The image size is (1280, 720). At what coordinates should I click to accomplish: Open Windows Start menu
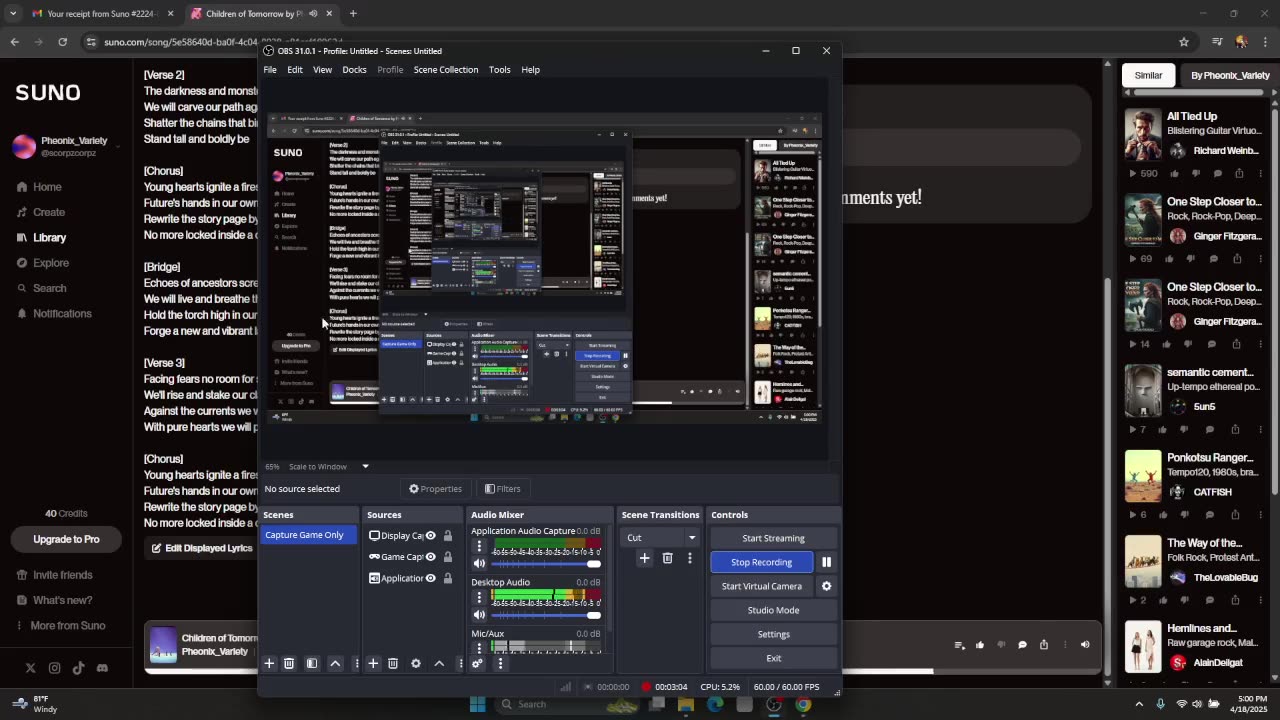coord(477,704)
